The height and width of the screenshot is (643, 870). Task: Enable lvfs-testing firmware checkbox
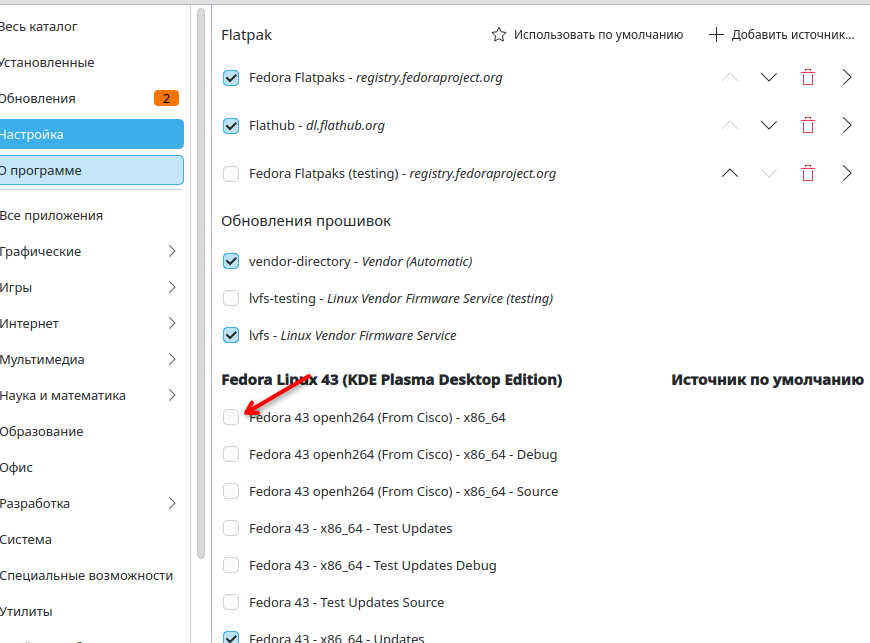(231, 298)
